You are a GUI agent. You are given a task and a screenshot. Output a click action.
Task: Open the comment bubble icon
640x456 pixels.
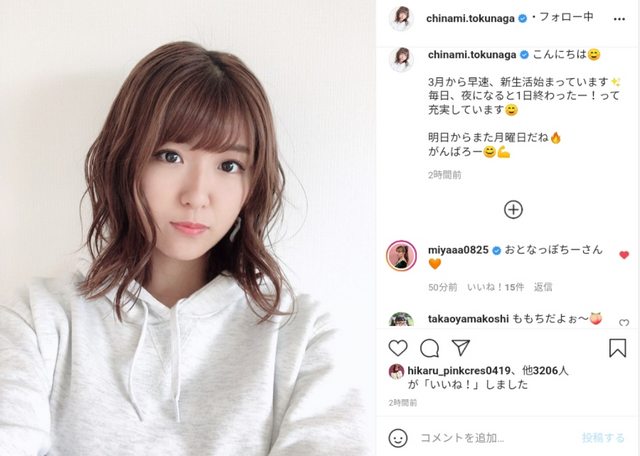(x=429, y=348)
